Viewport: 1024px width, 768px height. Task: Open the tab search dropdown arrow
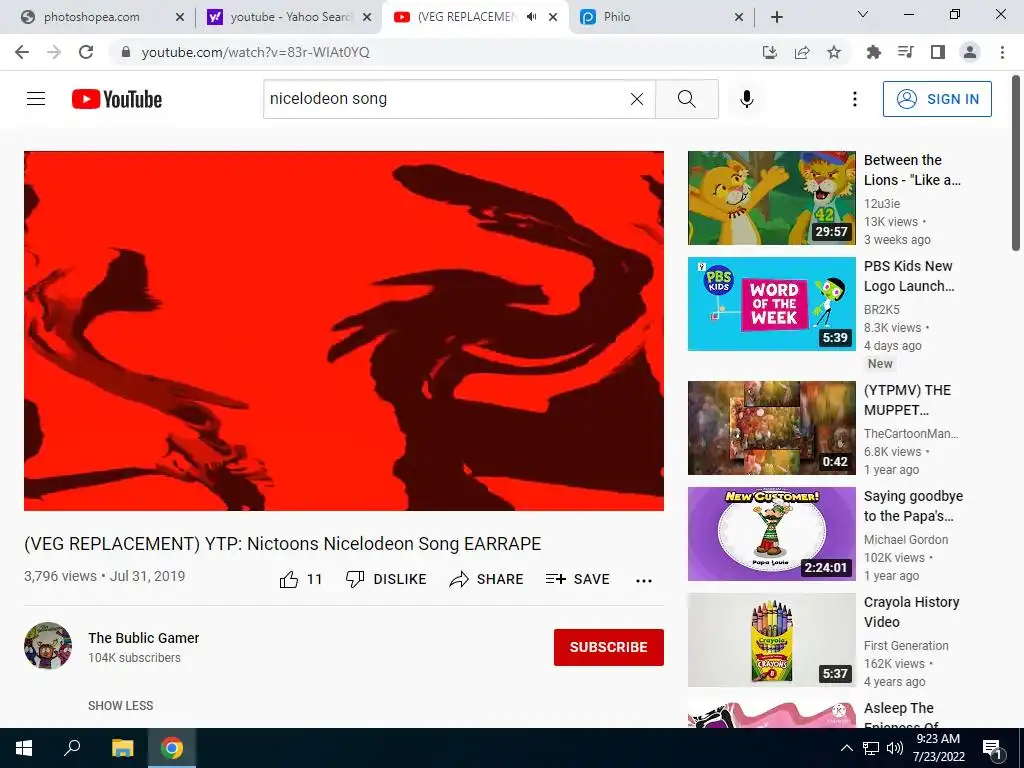coord(863,14)
